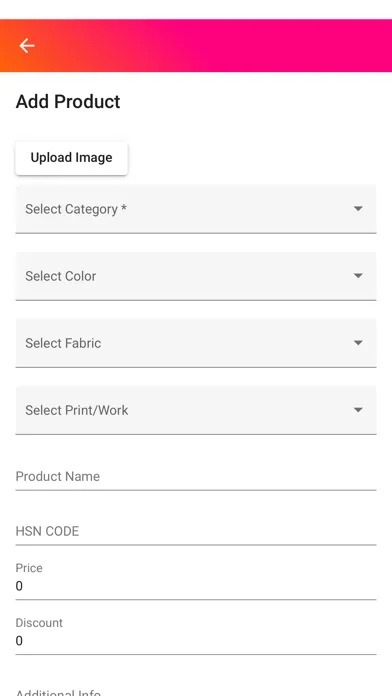Click the Price field label
Viewport: 392px width, 696px height.
29,568
